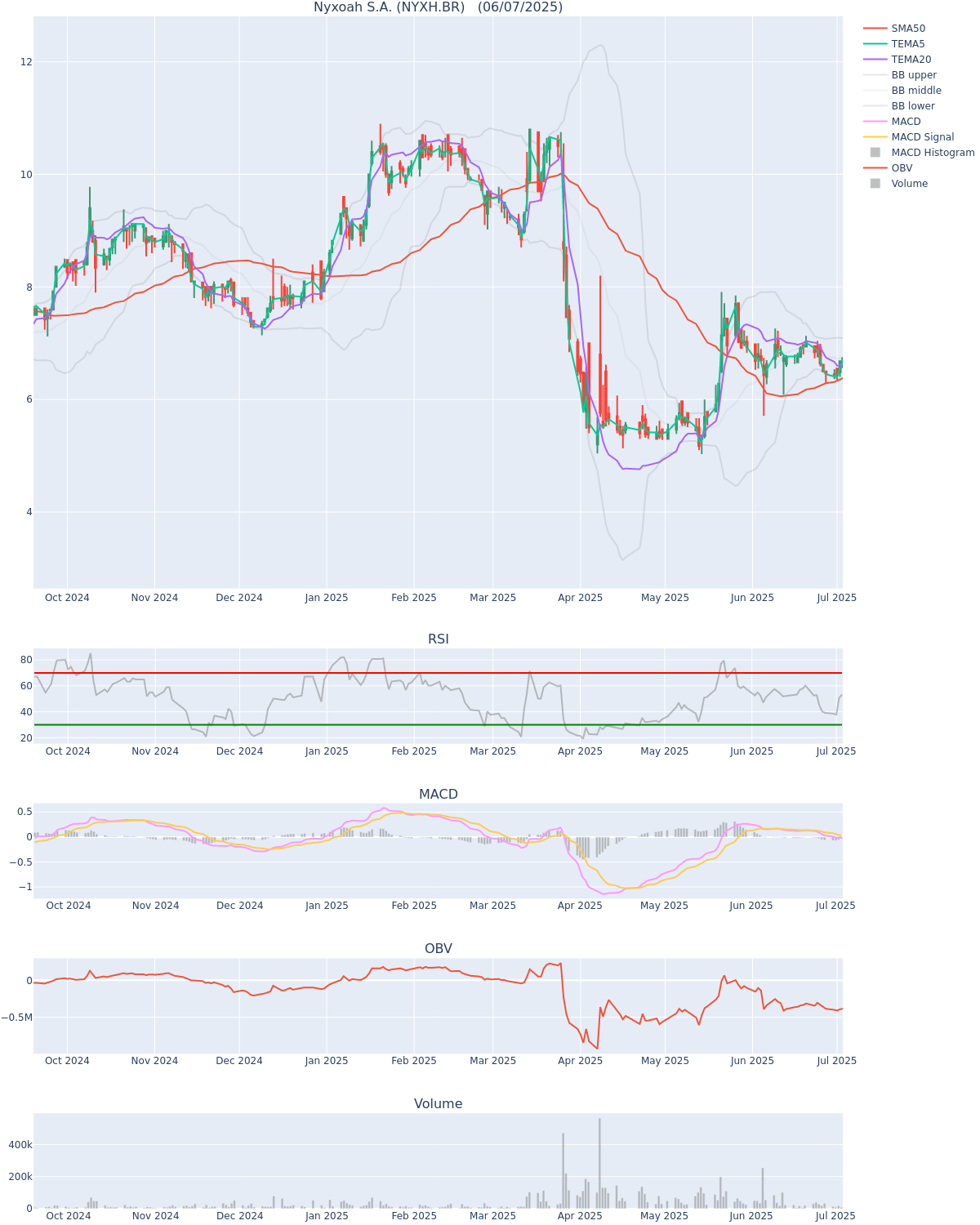The width and height of the screenshot is (980, 1225).
Task: Click Jan 2025 label under the MACD chart
Action: click(x=327, y=906)
